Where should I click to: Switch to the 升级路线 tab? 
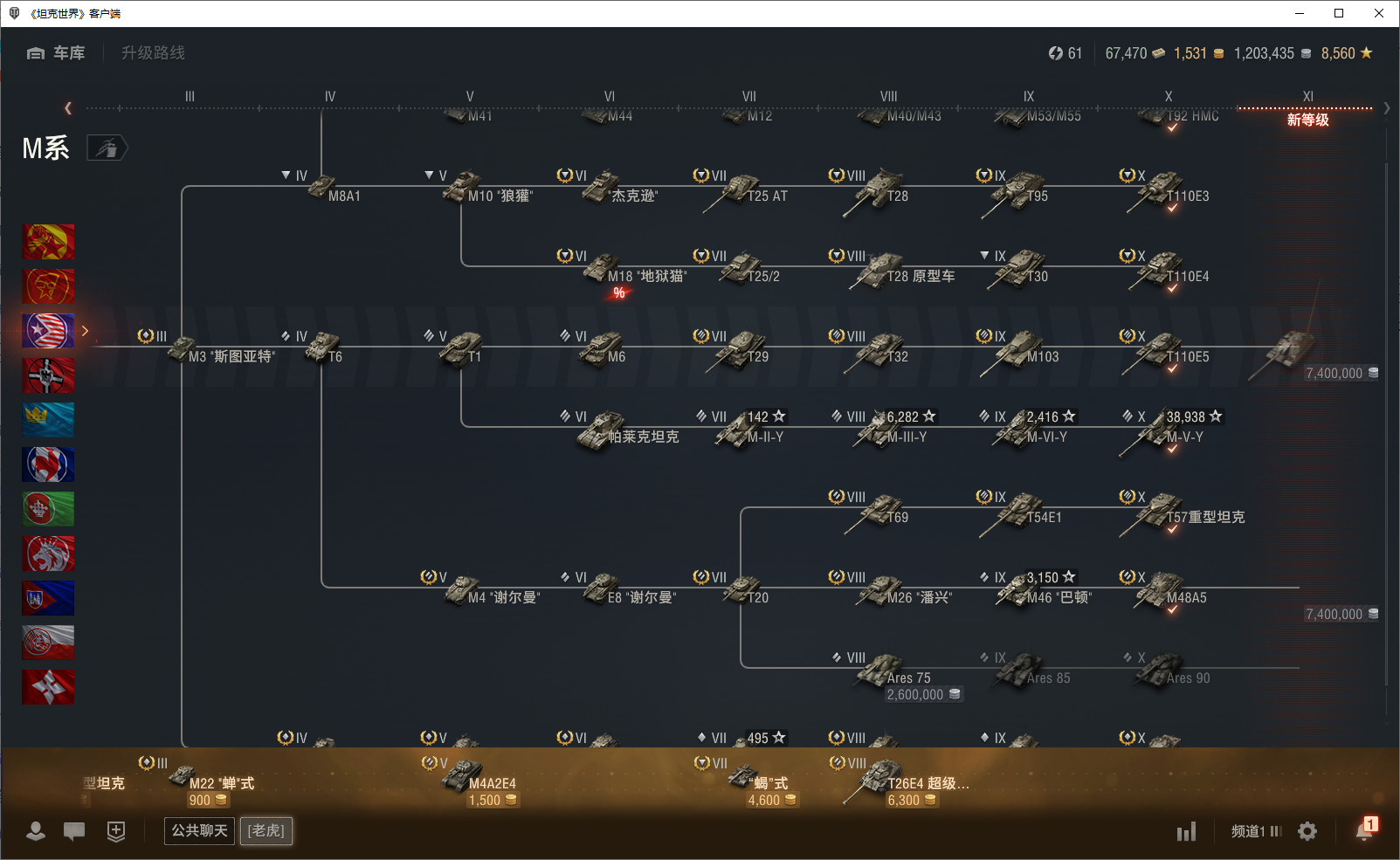pyautogui.click(x=153, y=53)
